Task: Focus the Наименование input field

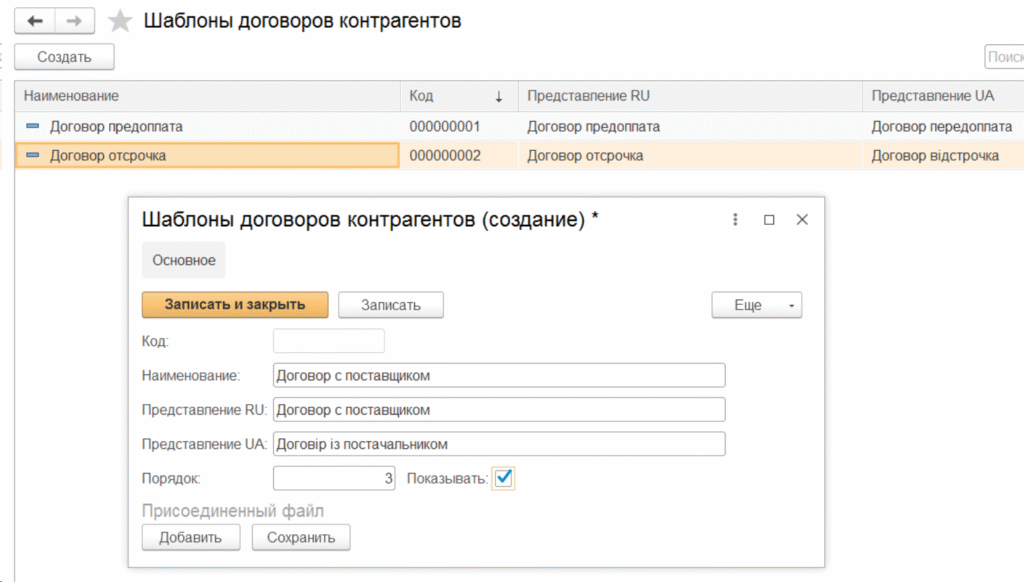Action: coord(498,375)
